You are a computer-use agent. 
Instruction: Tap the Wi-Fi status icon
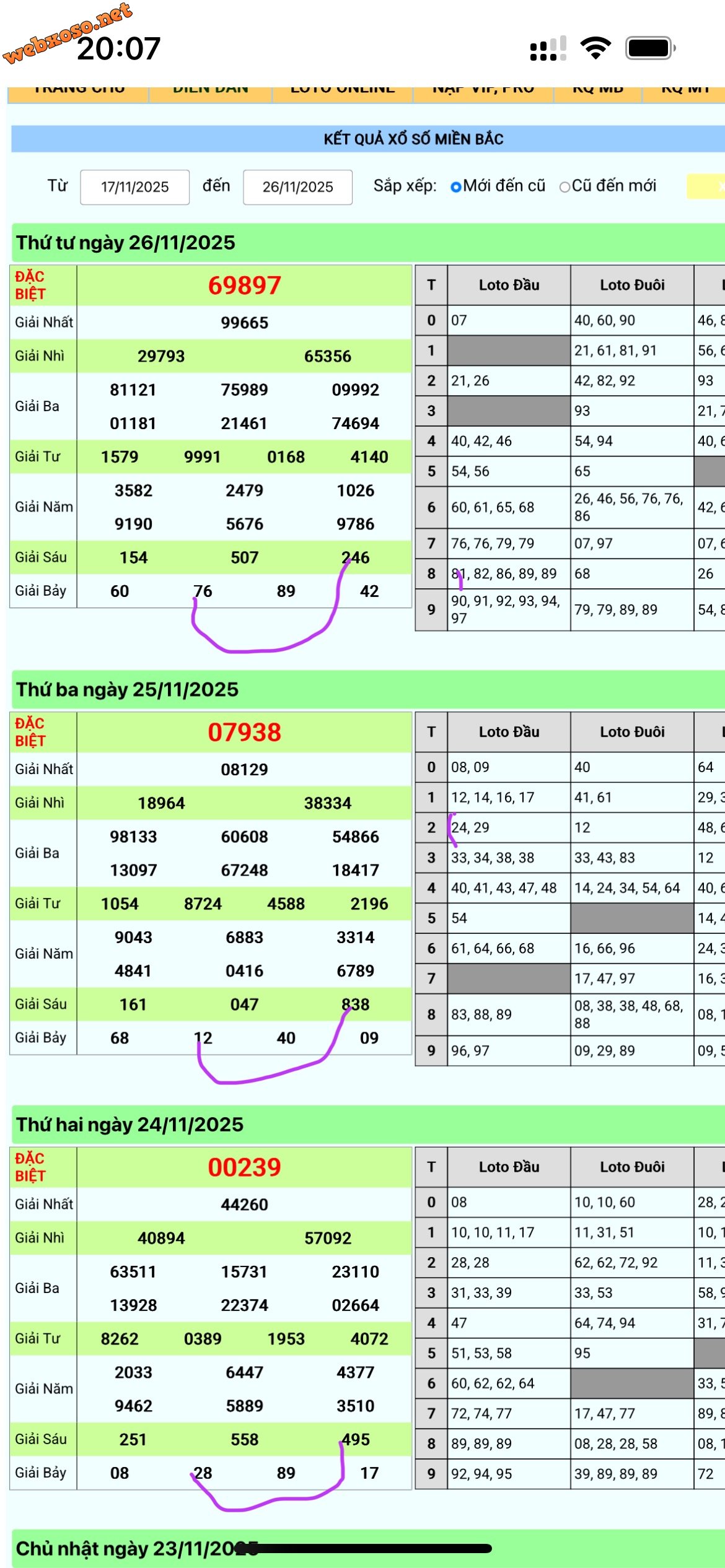click(x=595, y=48)
